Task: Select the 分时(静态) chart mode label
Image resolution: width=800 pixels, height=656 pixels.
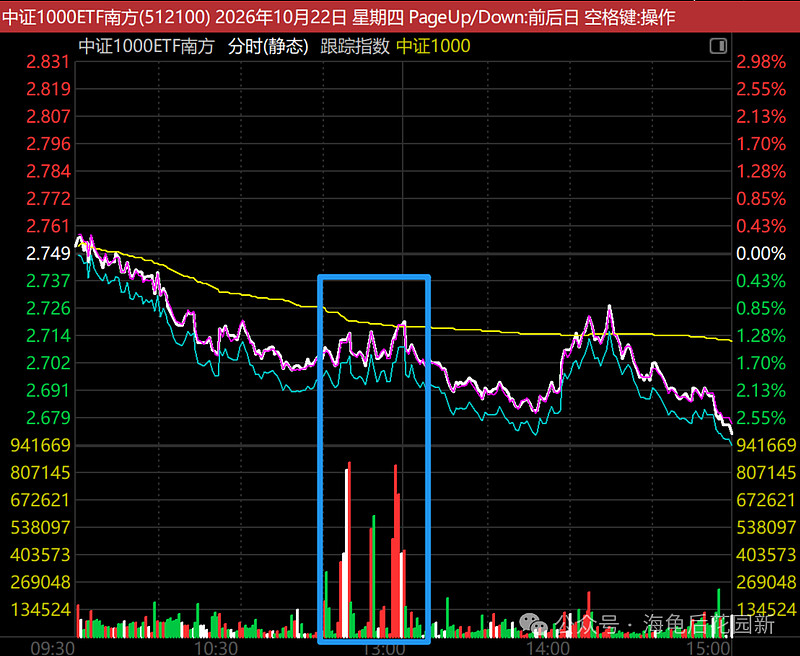Action: [268, 46]
